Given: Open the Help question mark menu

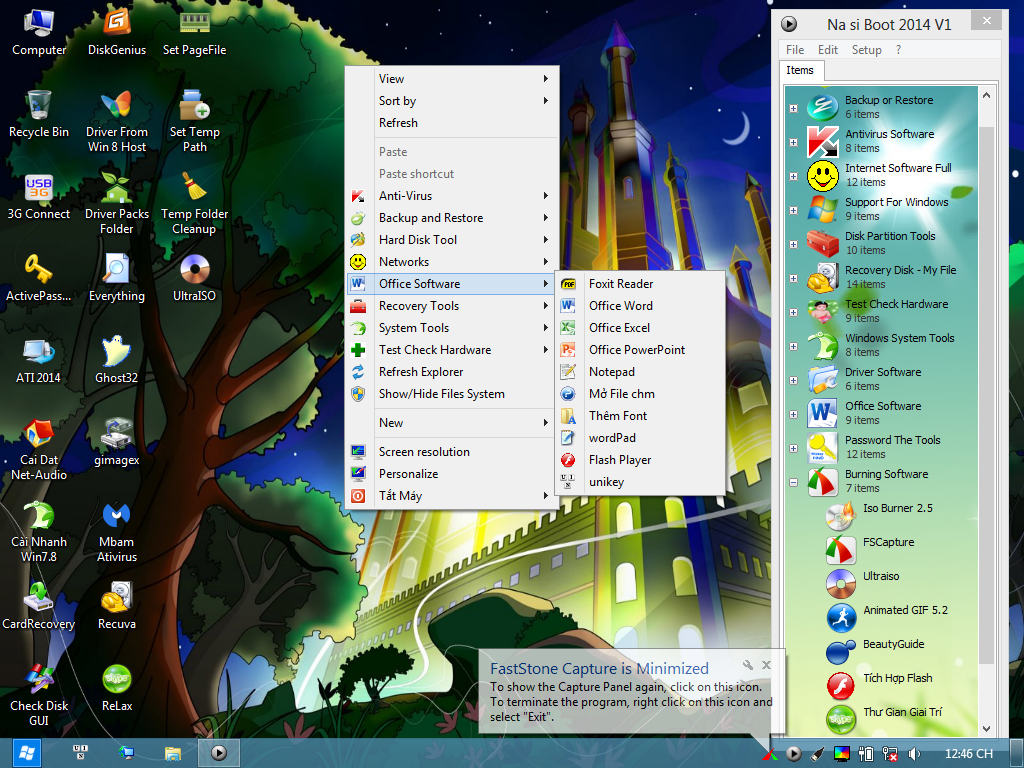Looking at the screenshot, I should 899,50.
